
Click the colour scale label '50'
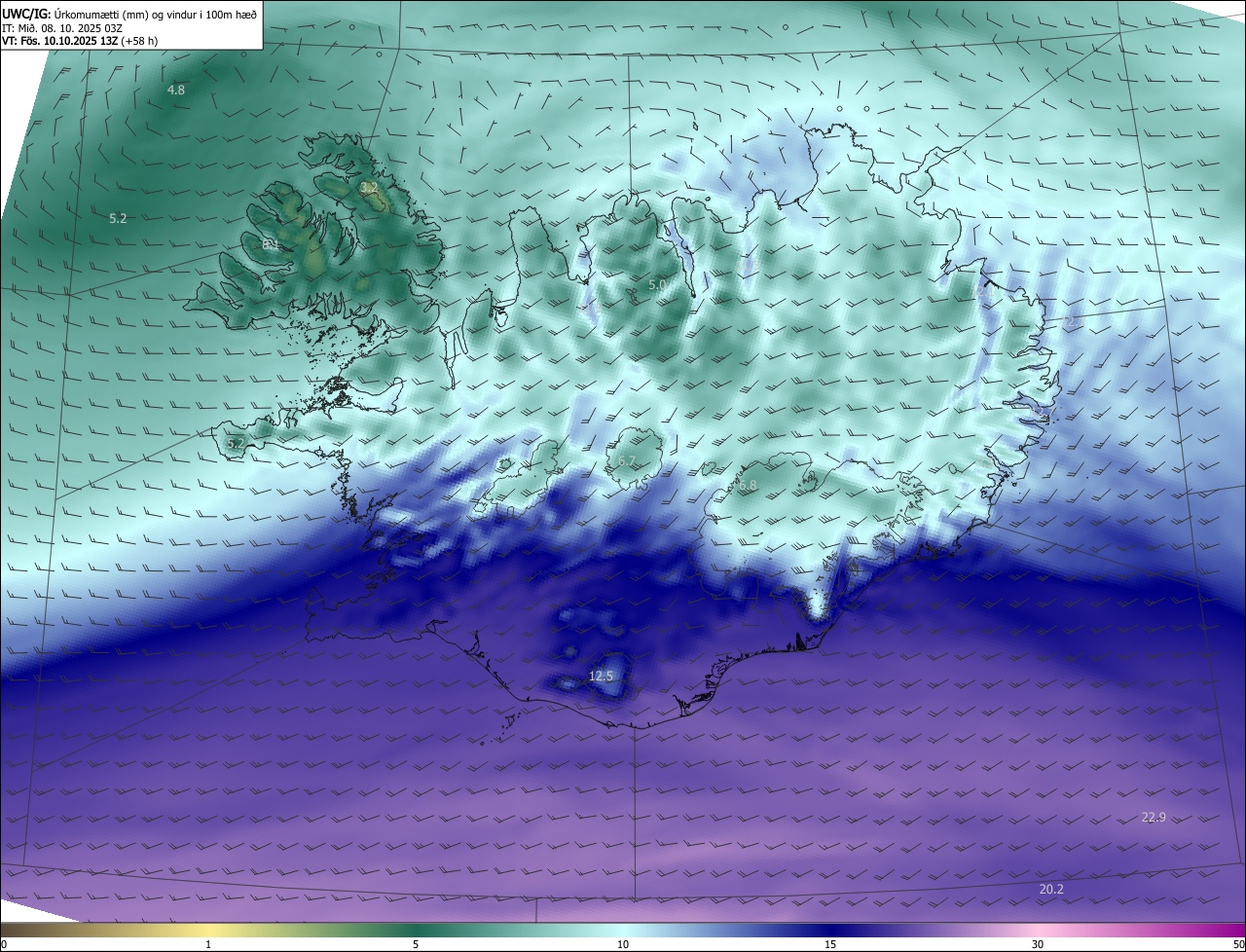pos(1238,944)
